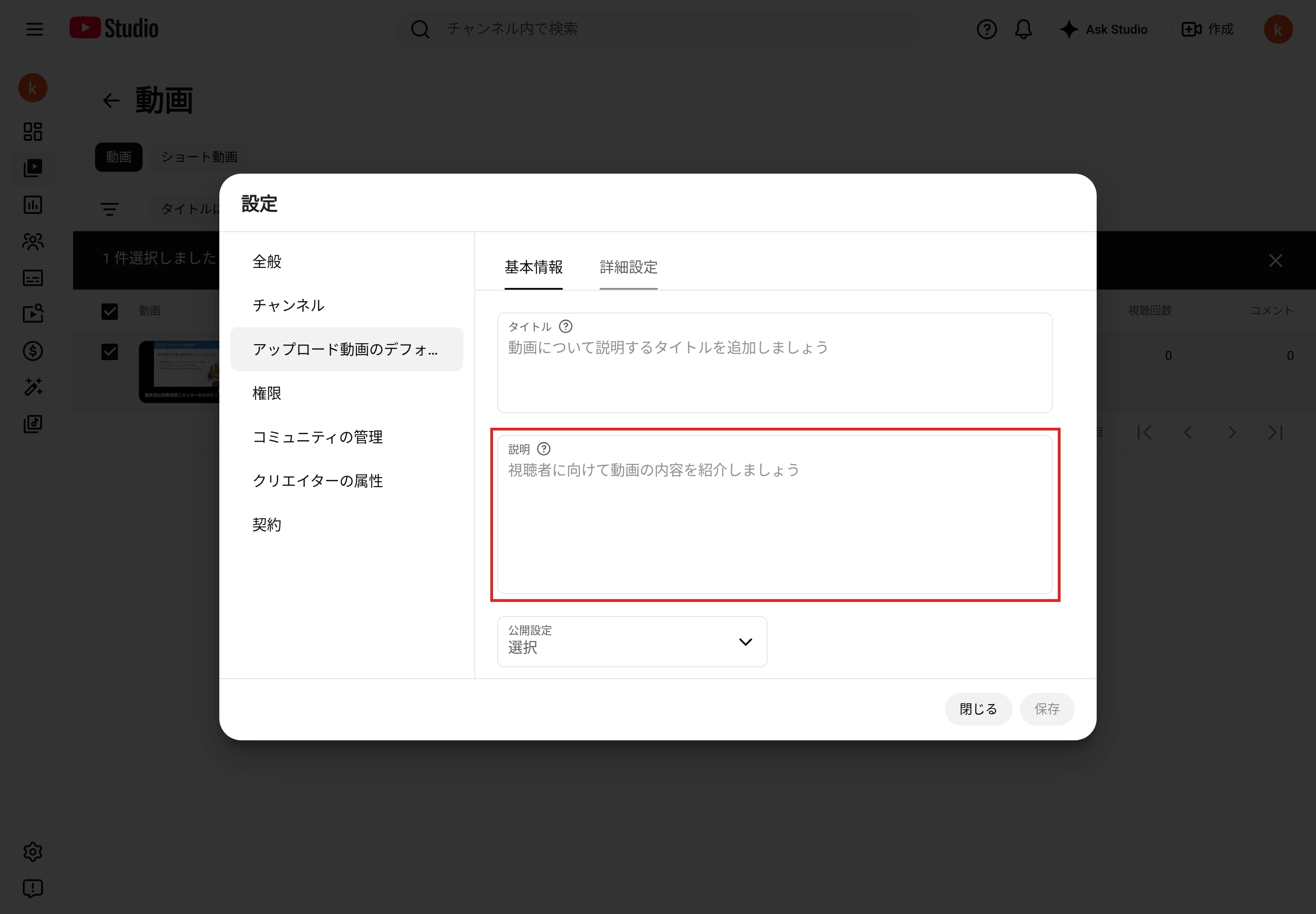Select コミュニティの管理 in settings menu
1316x914 pixels.
pos(346,437)
